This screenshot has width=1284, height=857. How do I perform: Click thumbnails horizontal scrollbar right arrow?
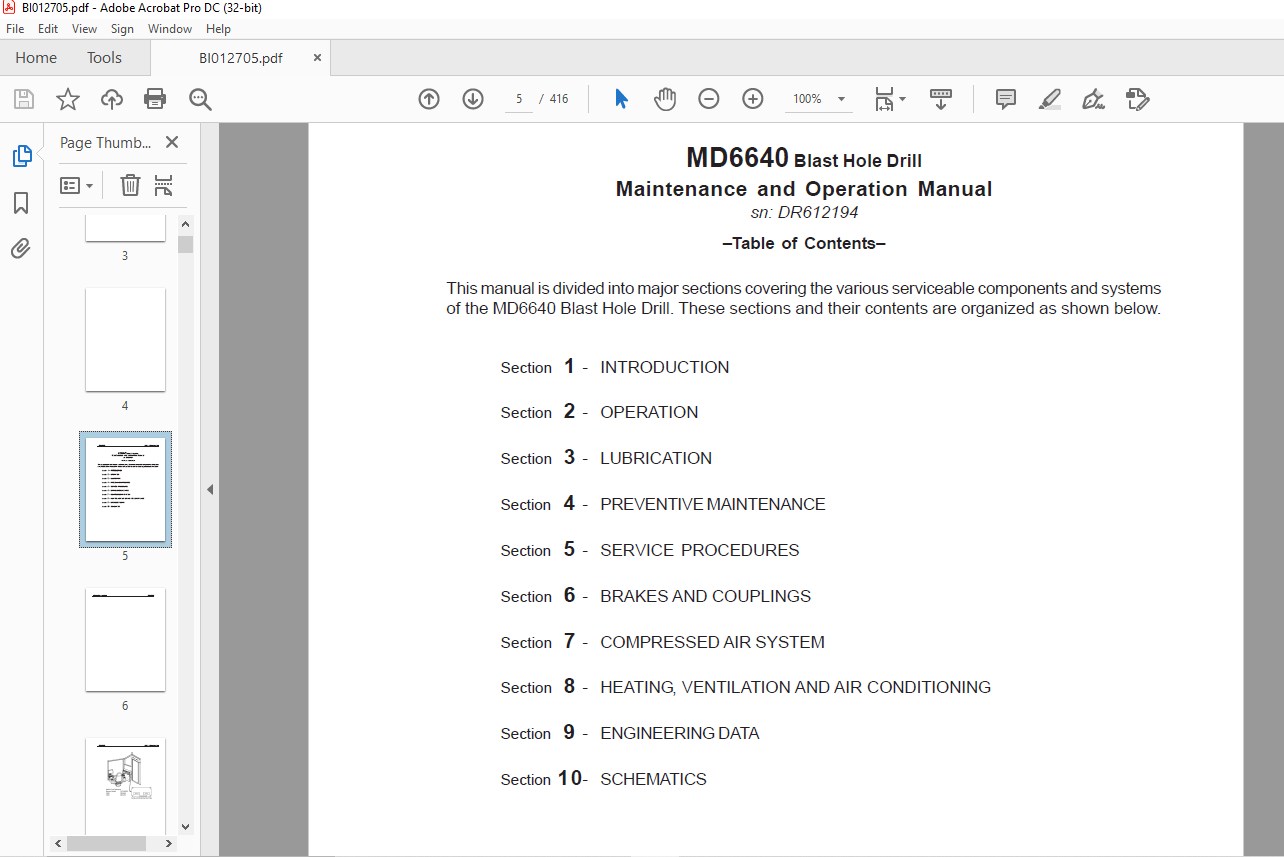pos(171,844)
